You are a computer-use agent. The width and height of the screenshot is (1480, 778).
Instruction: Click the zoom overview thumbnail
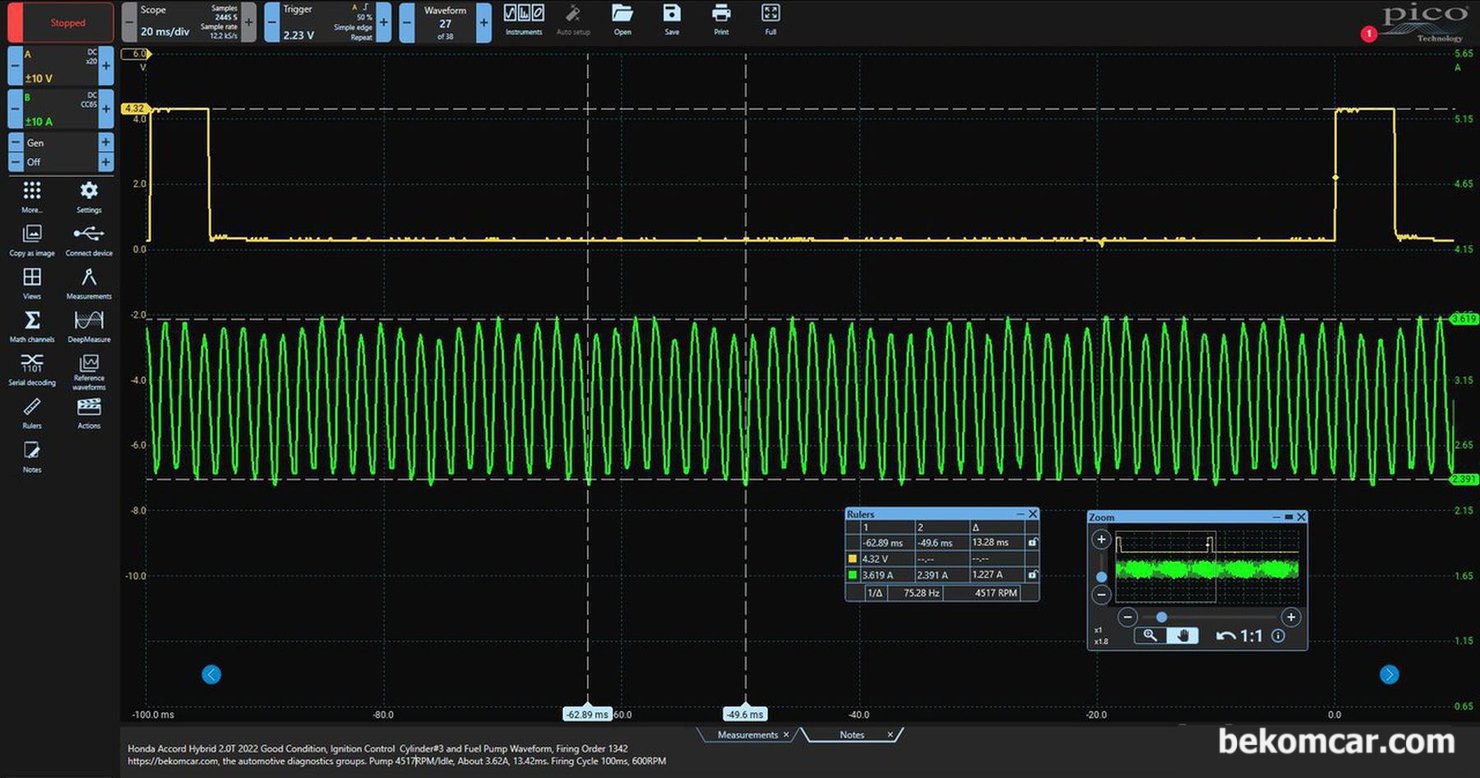point(1207,566)
